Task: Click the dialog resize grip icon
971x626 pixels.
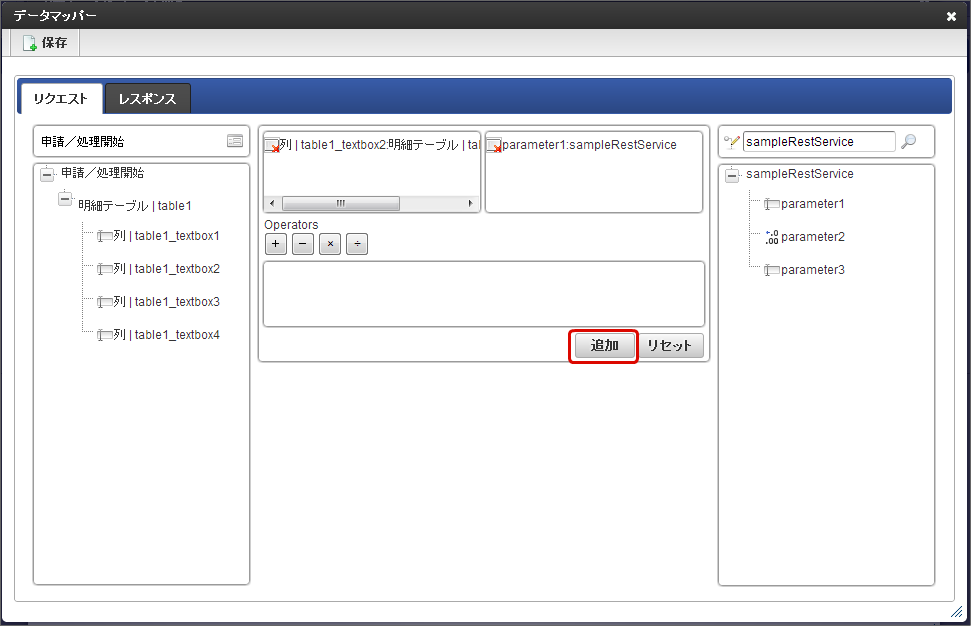Action: (956, 612)
